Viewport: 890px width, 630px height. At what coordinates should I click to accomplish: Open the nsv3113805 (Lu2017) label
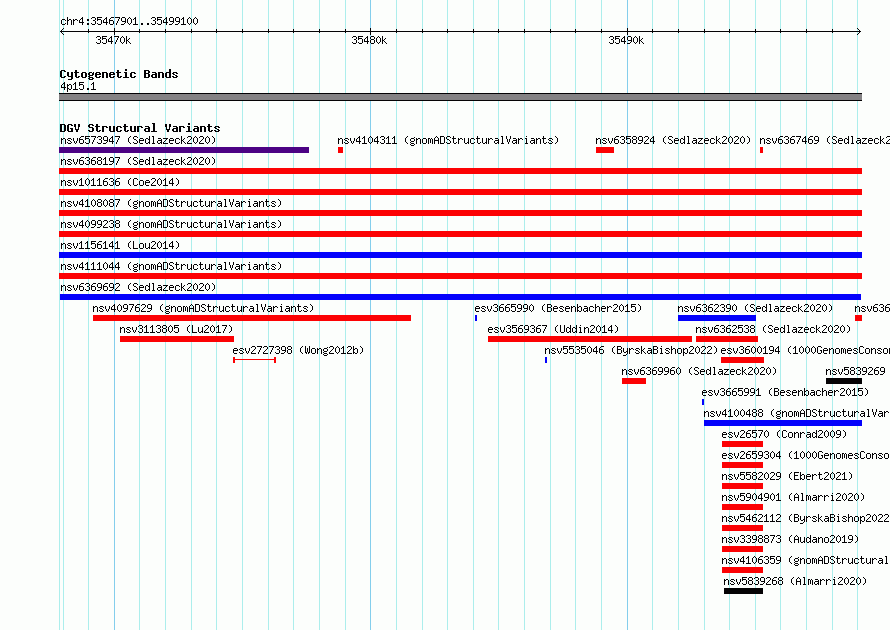[176, 329]
